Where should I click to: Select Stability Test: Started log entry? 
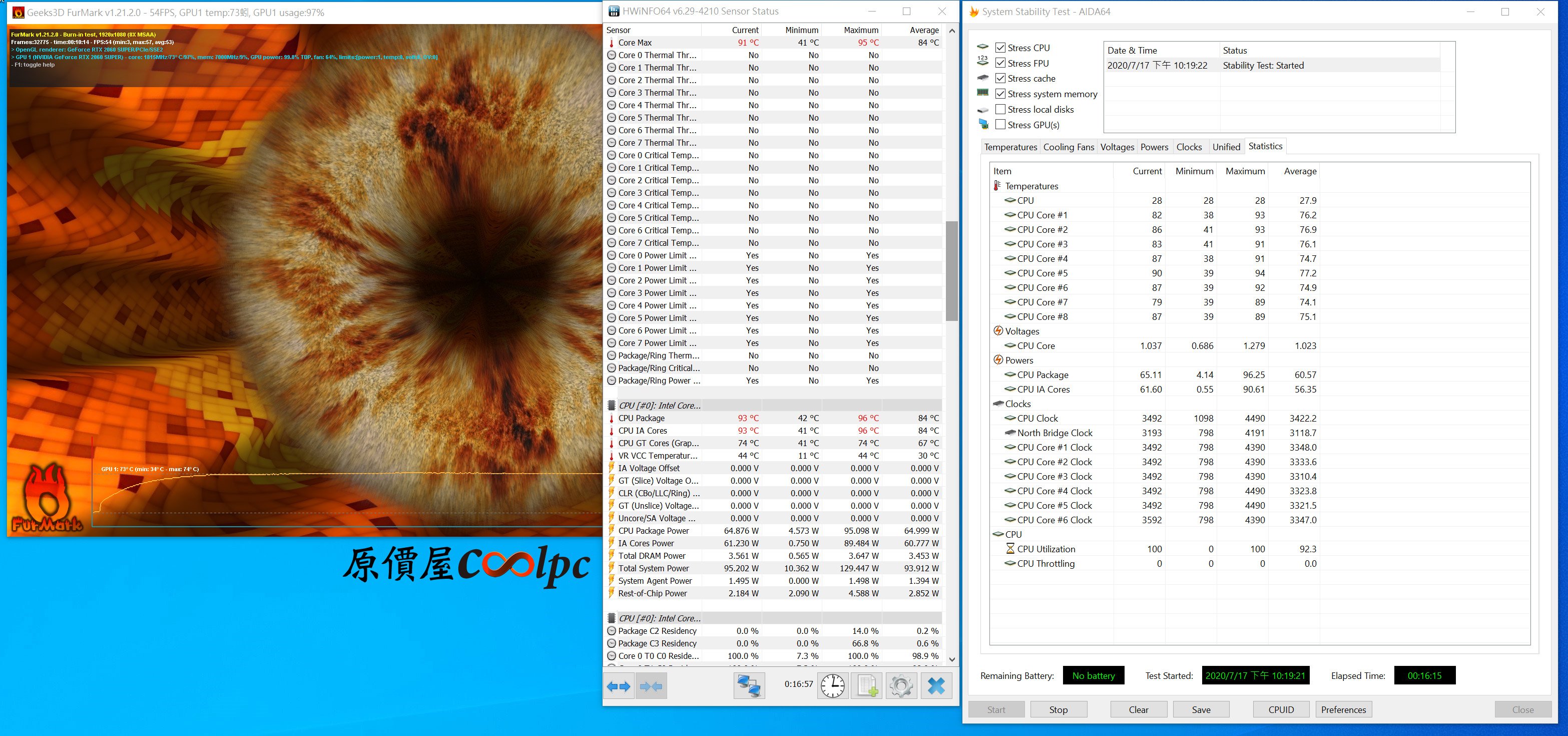pos(1273,65)
